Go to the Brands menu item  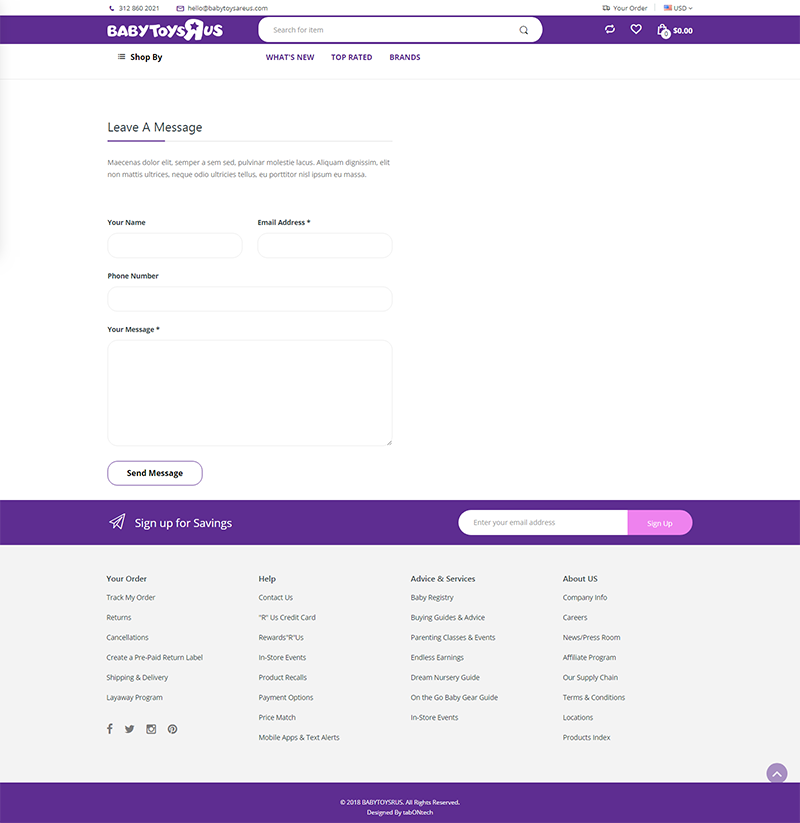405,57
